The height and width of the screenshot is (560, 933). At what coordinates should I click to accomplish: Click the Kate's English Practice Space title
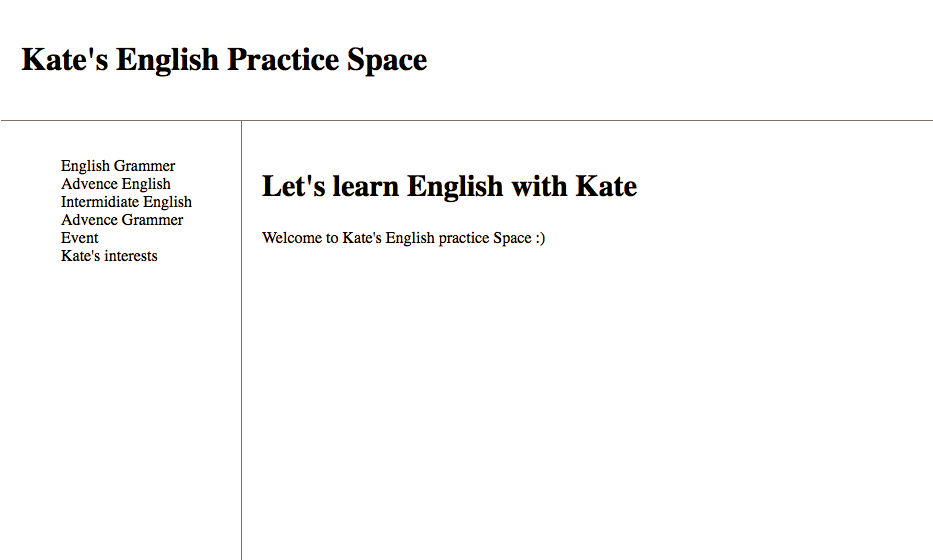[224, 60]
